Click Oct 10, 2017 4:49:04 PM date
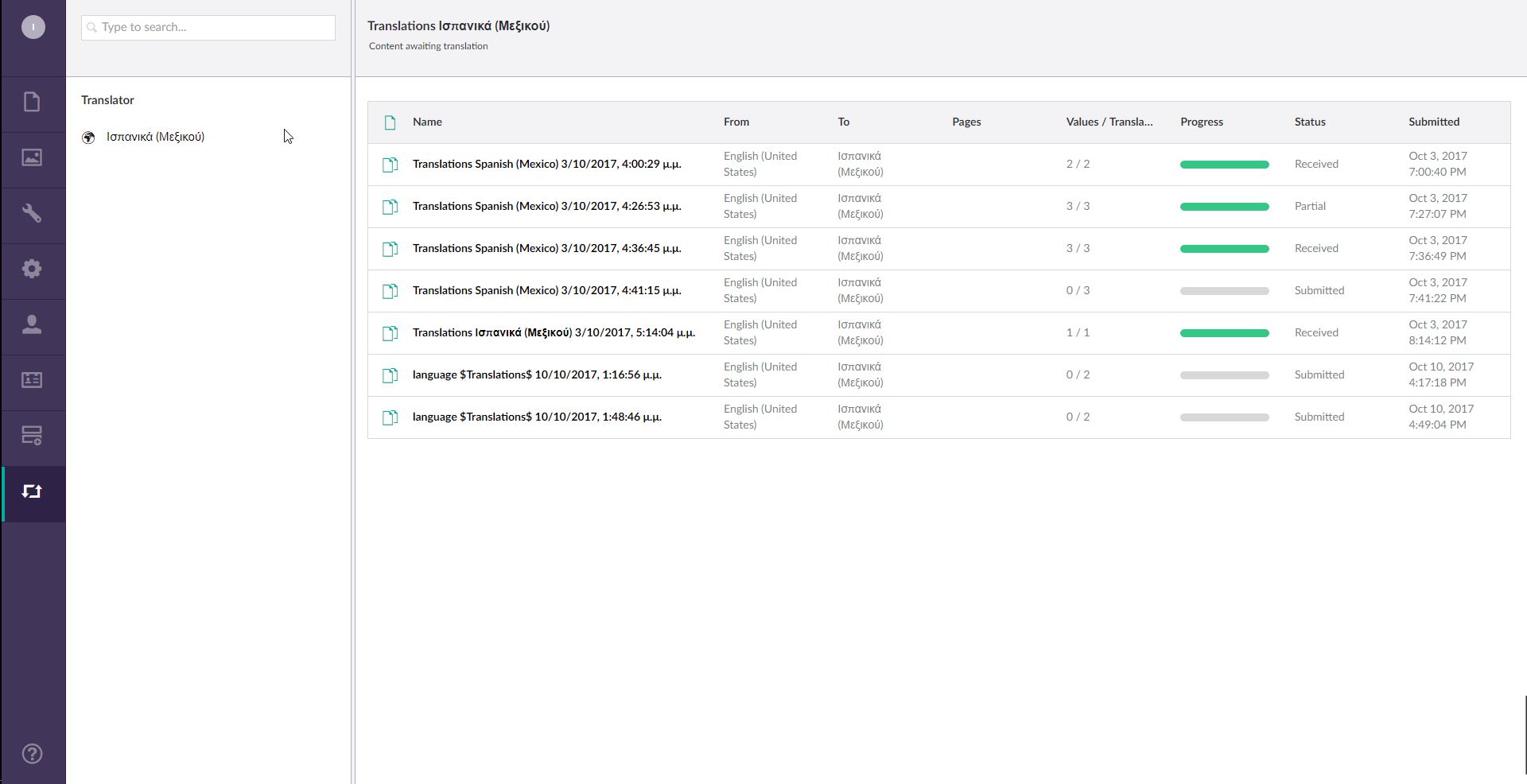The image size is (1527, 784). 1441,417
